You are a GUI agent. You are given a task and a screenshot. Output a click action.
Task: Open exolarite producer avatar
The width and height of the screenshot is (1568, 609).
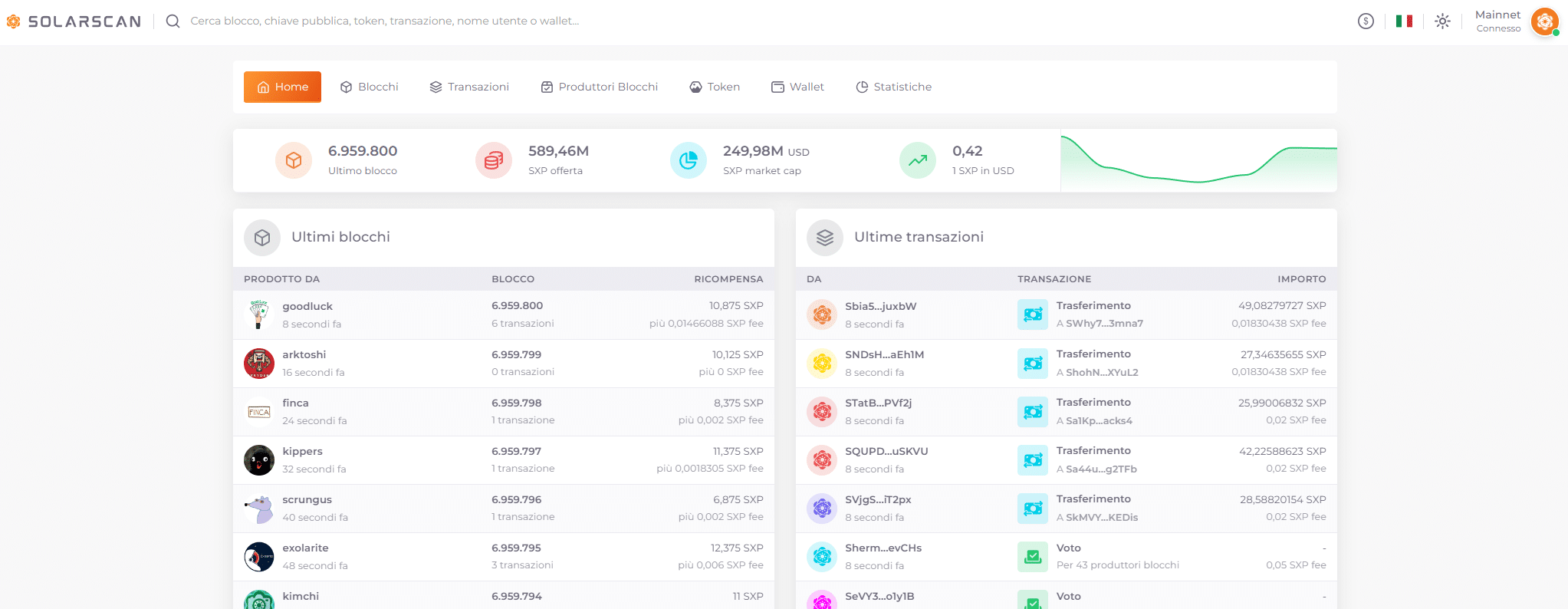[x=259, y=557]
